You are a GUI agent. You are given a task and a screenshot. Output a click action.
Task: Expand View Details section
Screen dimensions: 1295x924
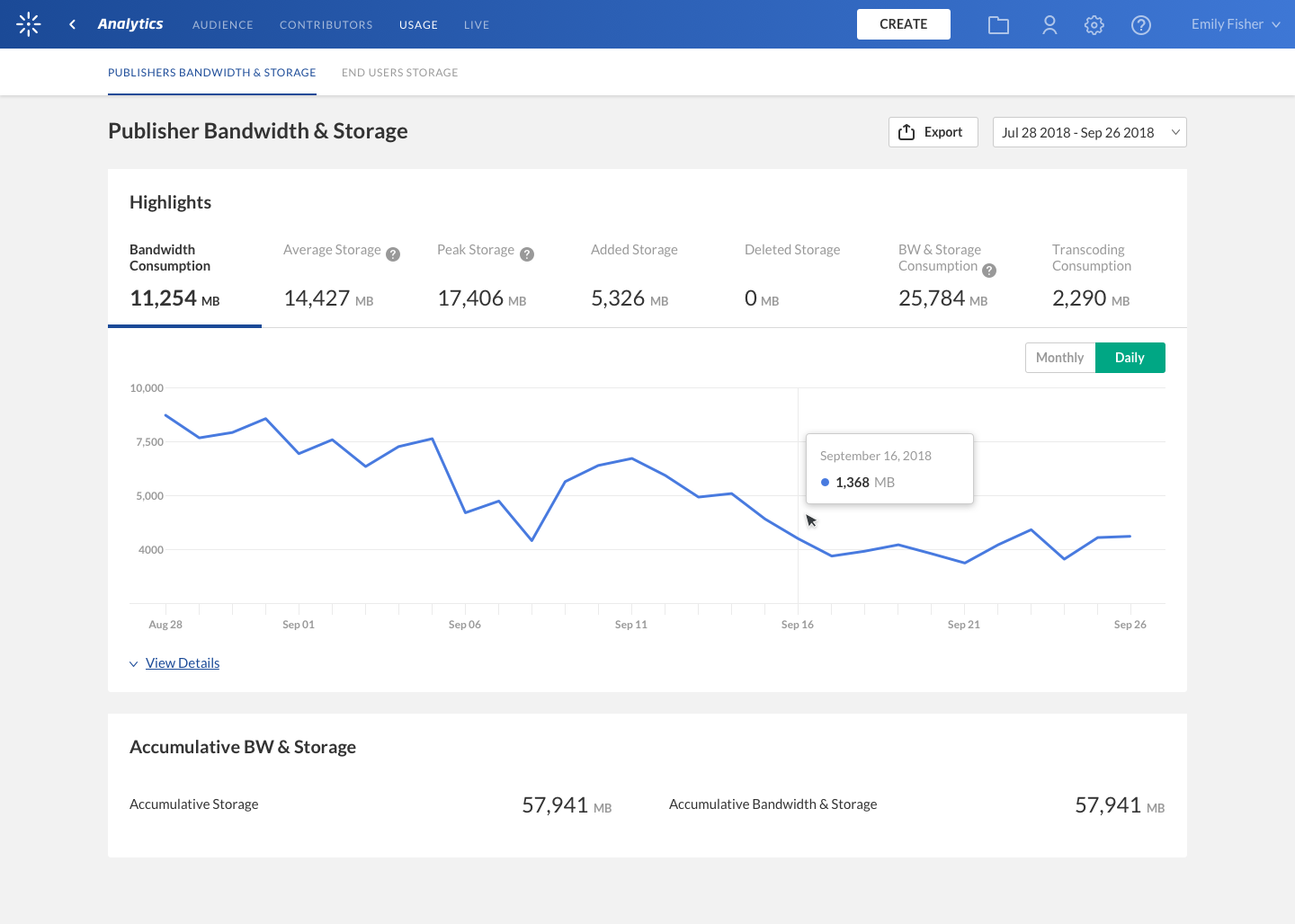click(182, 663)
